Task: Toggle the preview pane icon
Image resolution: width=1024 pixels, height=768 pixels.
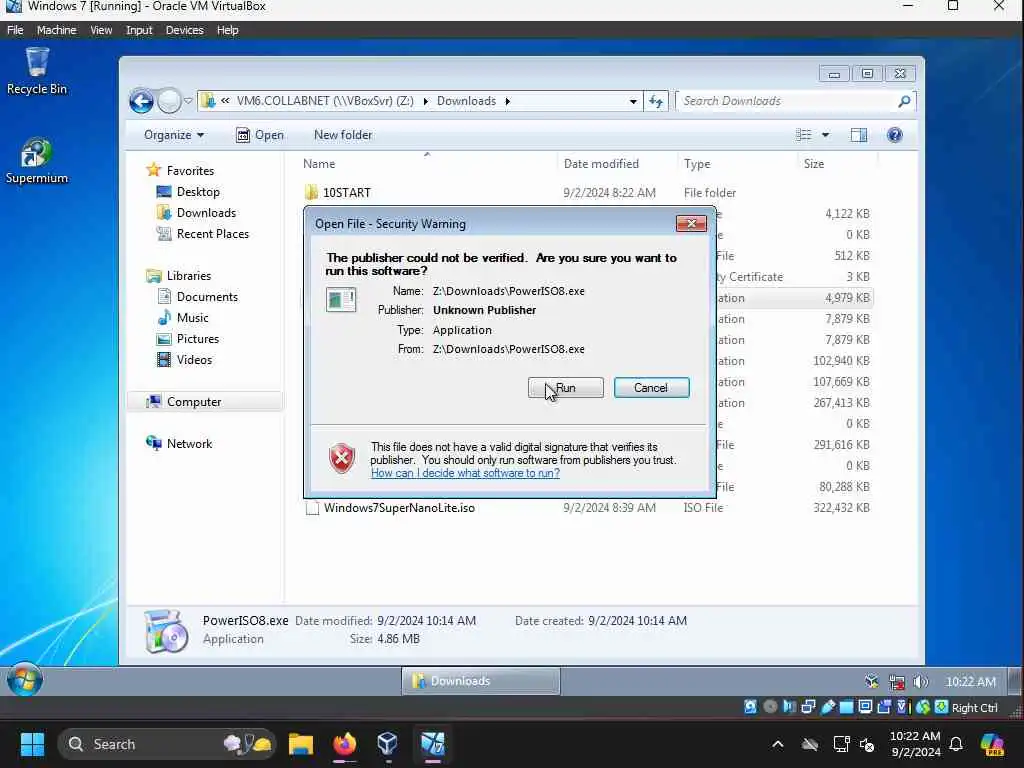Action: coord(859,135)
